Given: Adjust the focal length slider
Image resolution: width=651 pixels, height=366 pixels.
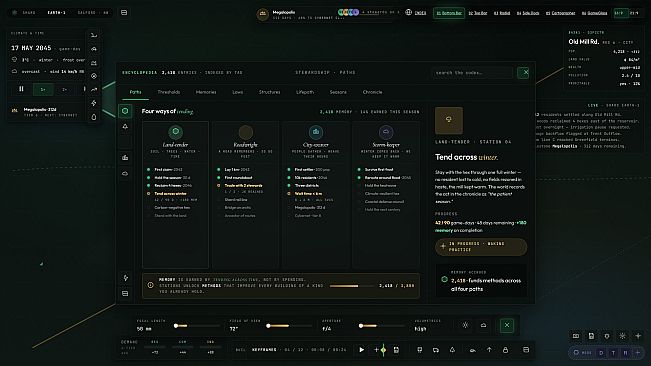Looking at the screenshot, I should click(x=197, y=326).
